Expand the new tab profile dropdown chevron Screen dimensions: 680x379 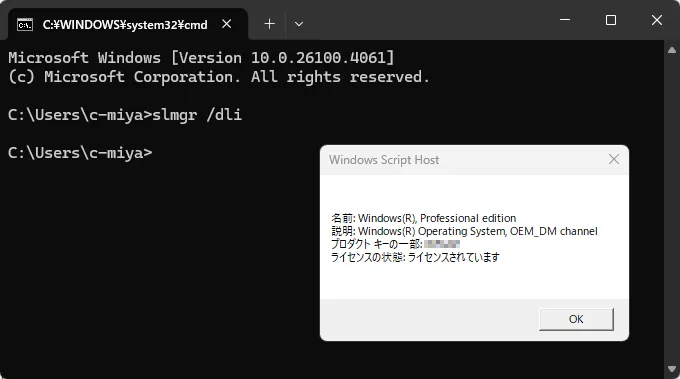point(299,24)
